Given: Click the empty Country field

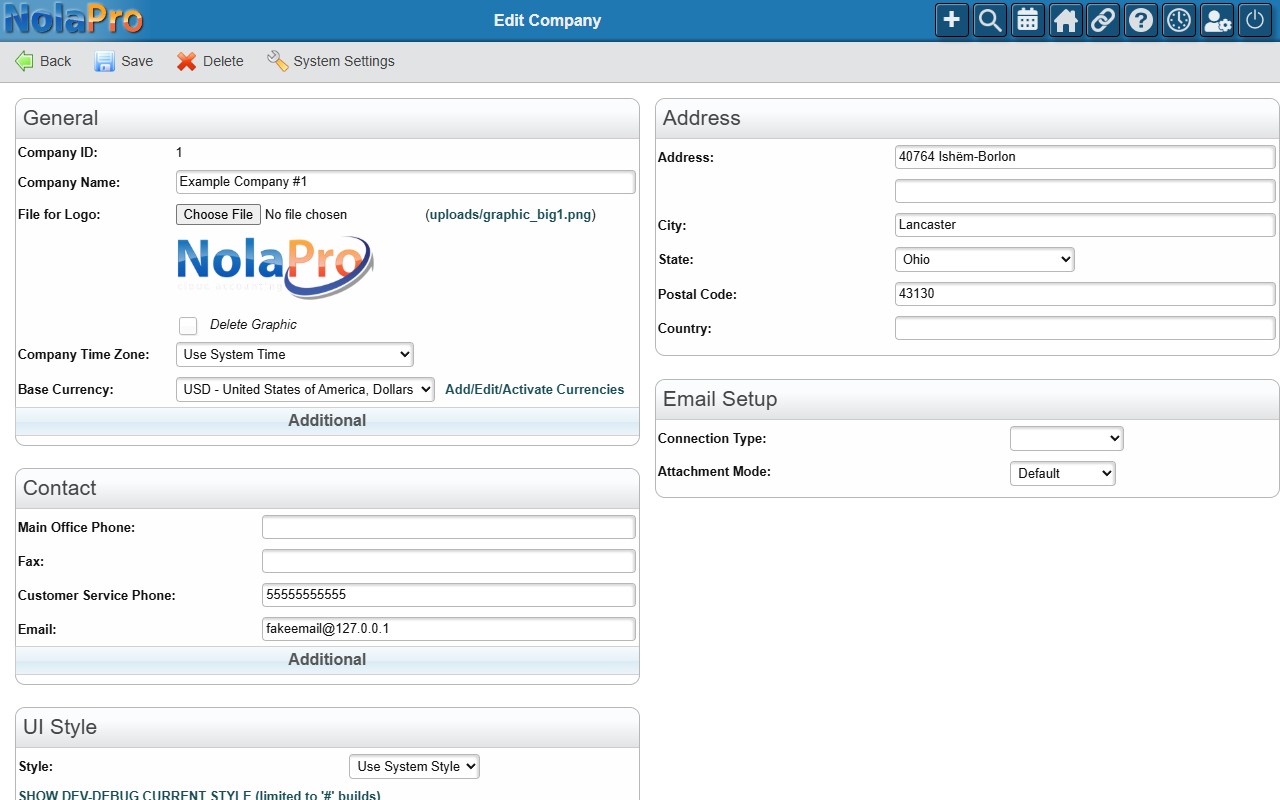Looking at the screenshot, I should click(1085, 328).
